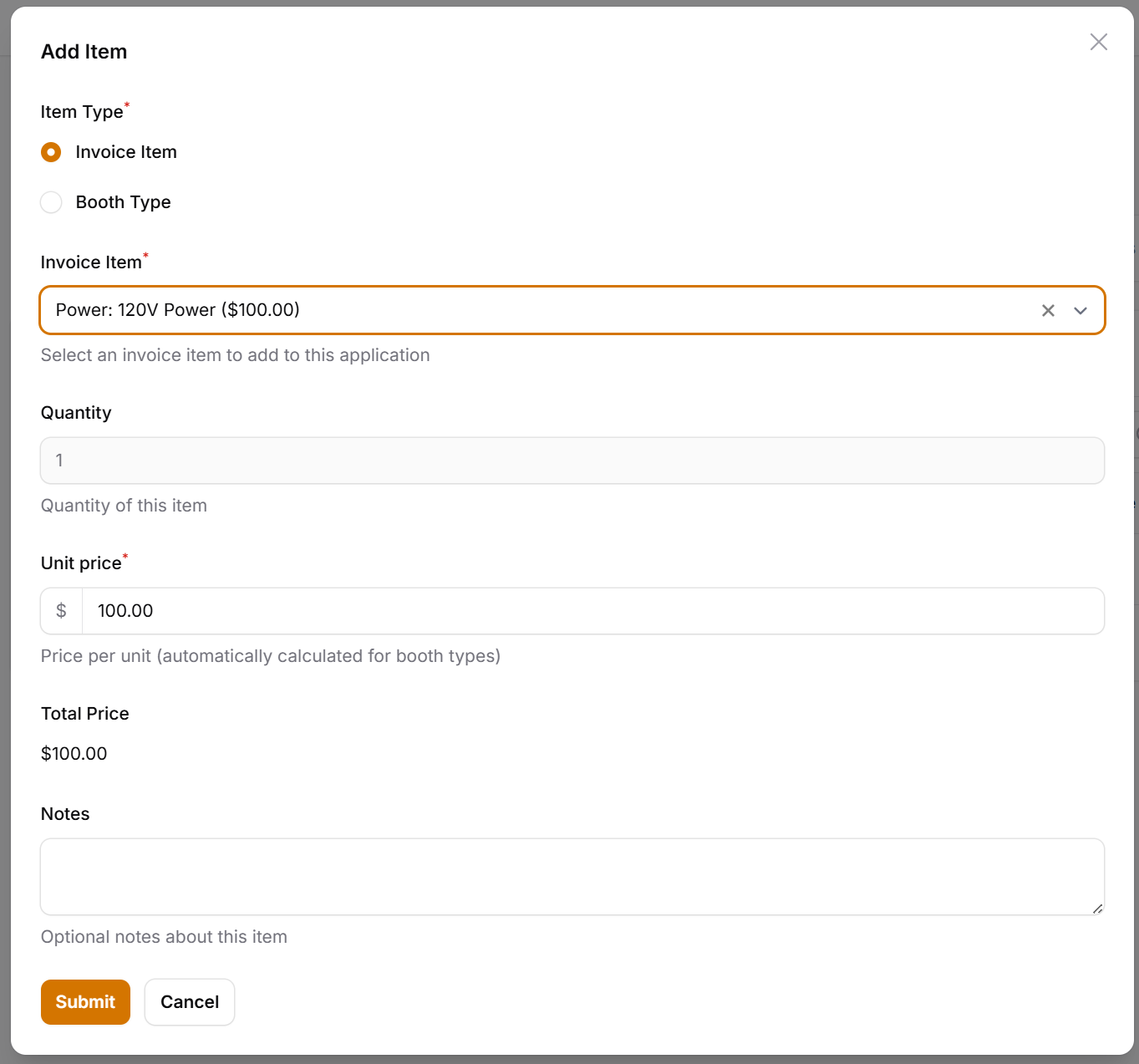
Task: Click the Notes field label
Action: pos(65,814)
